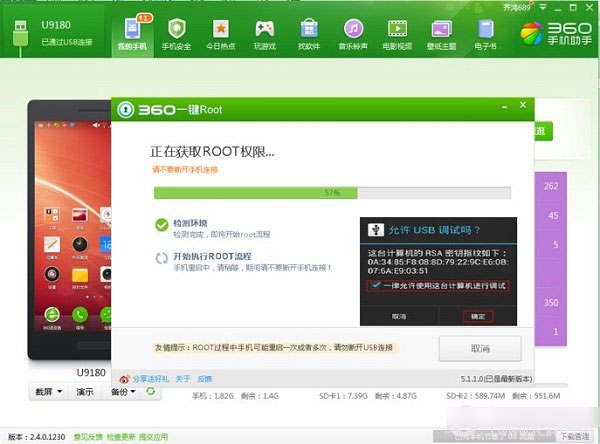
Task: Click the clock app on phone preview
Action: pos(80,244)
